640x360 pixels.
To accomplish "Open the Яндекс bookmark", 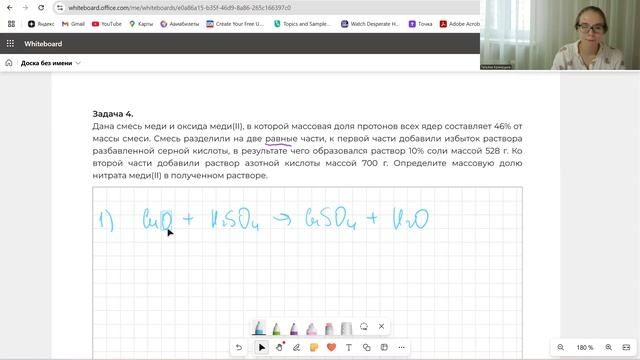I will 41,24.
